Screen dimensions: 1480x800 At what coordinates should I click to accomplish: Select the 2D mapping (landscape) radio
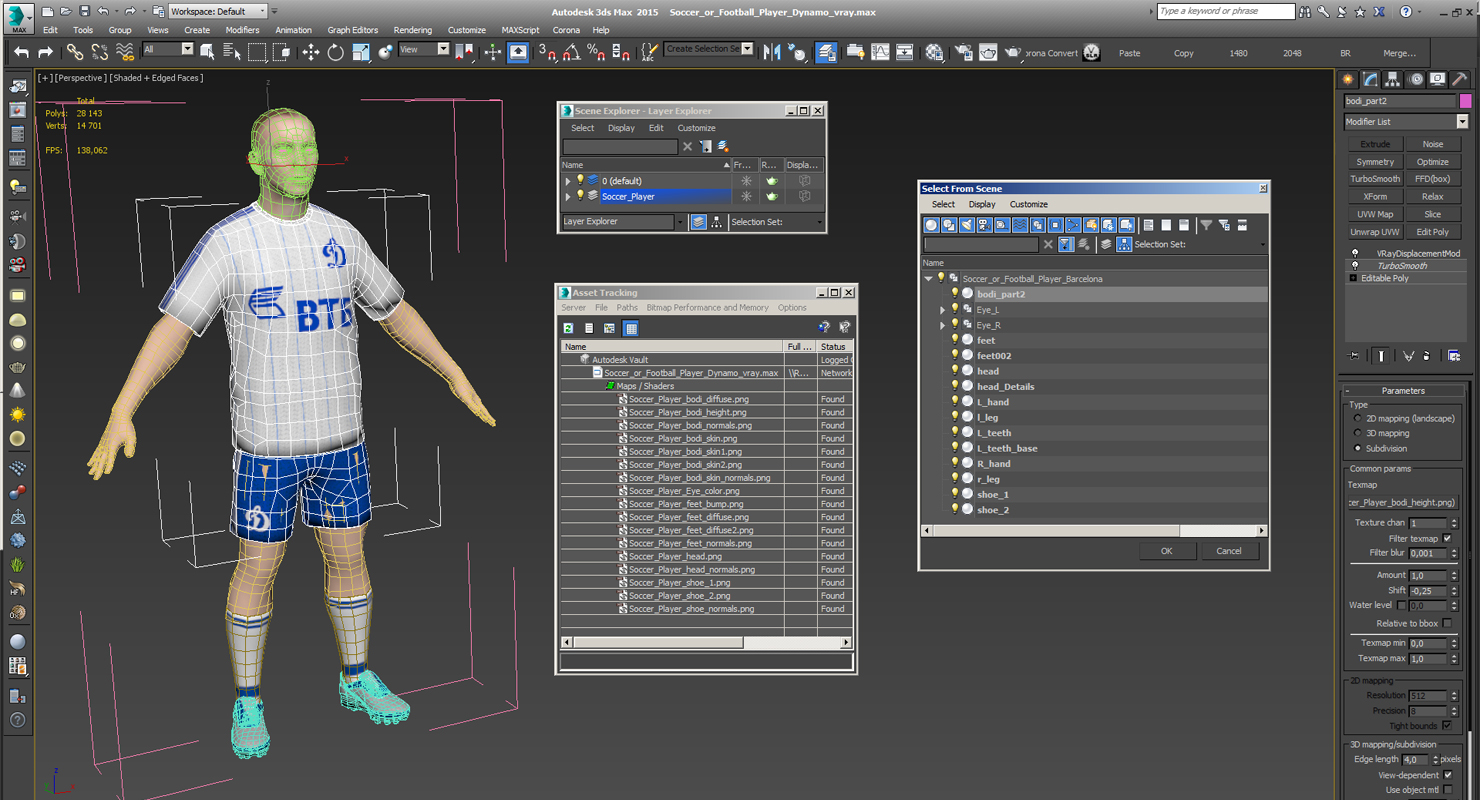pyautogui.click(x=1357, y=418)
